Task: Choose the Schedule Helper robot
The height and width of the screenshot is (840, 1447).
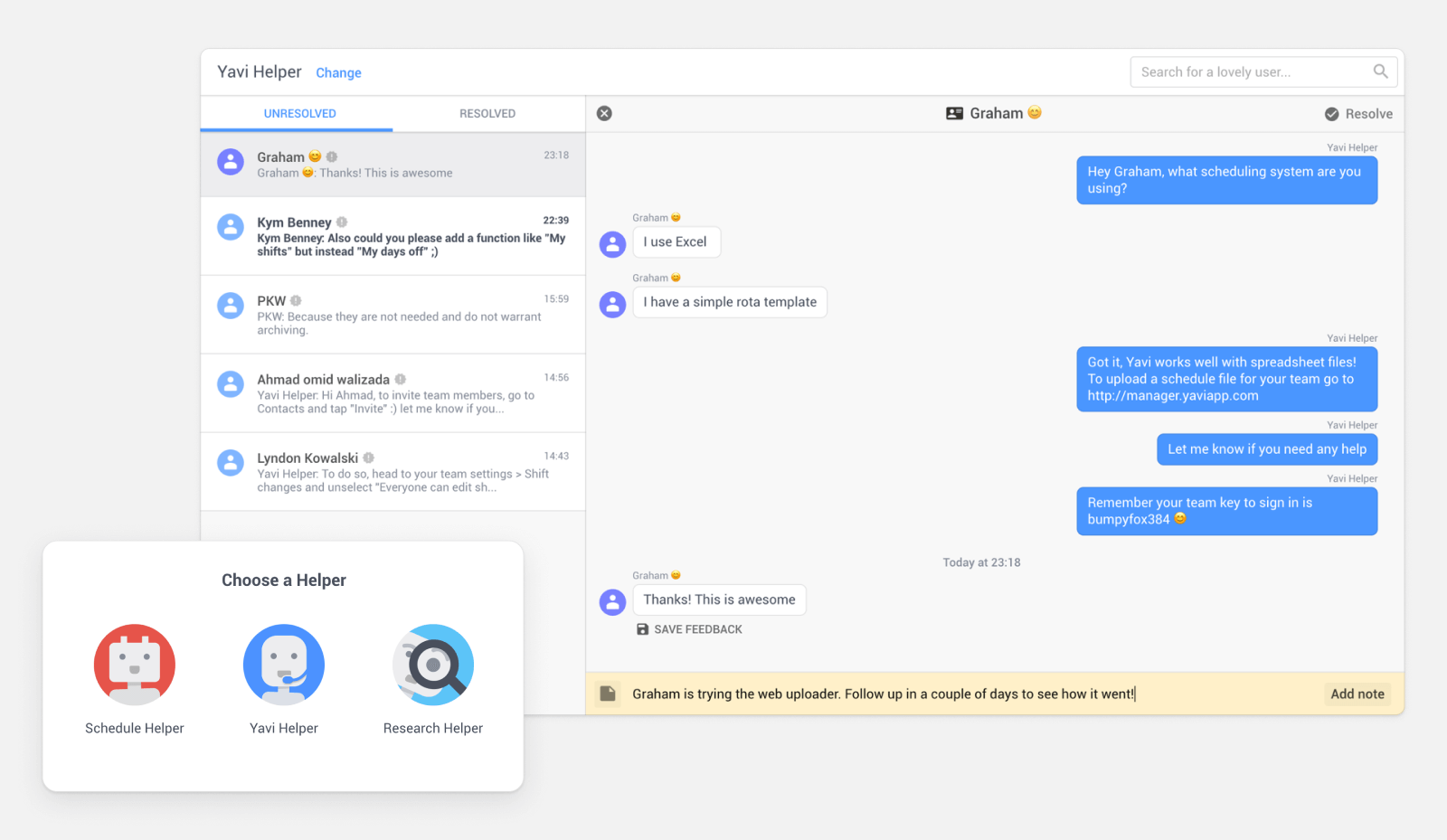Action: (x=135, y=665)
